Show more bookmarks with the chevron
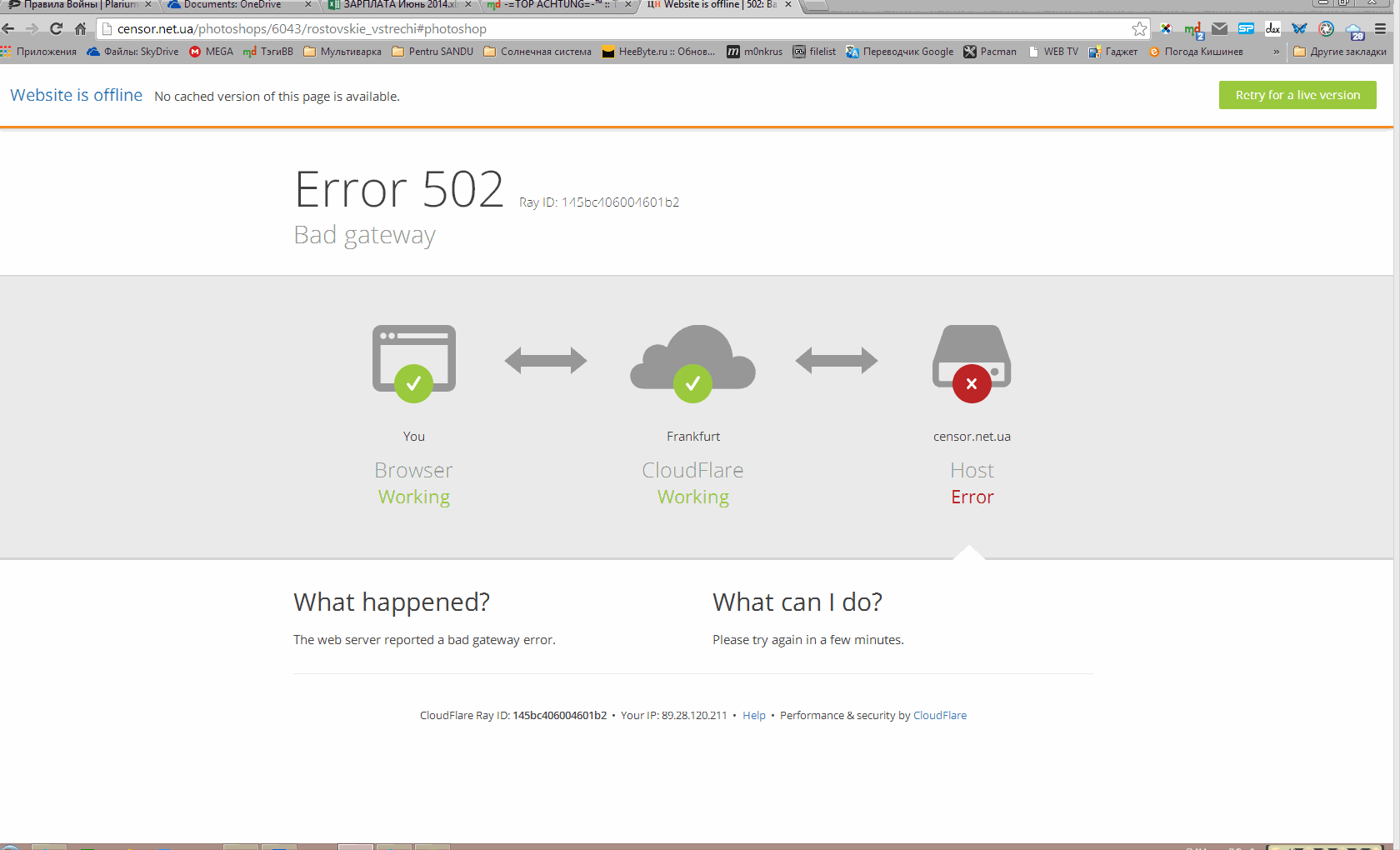This screenshot has height=850, width=1400. (1276, 52)
